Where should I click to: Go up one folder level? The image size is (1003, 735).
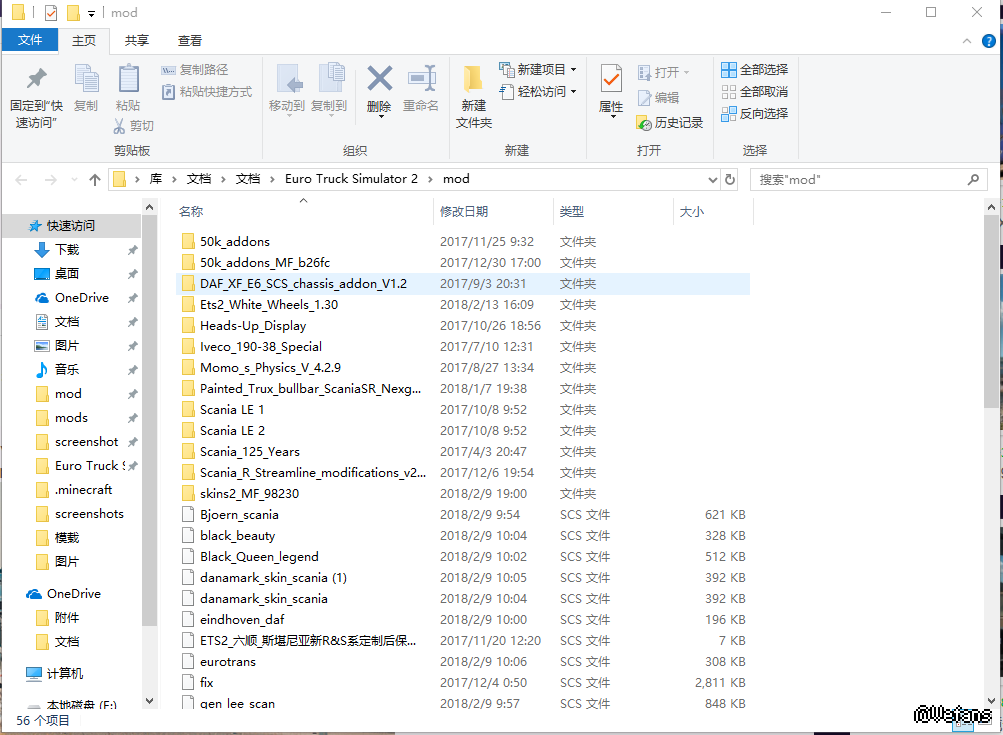coord(95,180)
